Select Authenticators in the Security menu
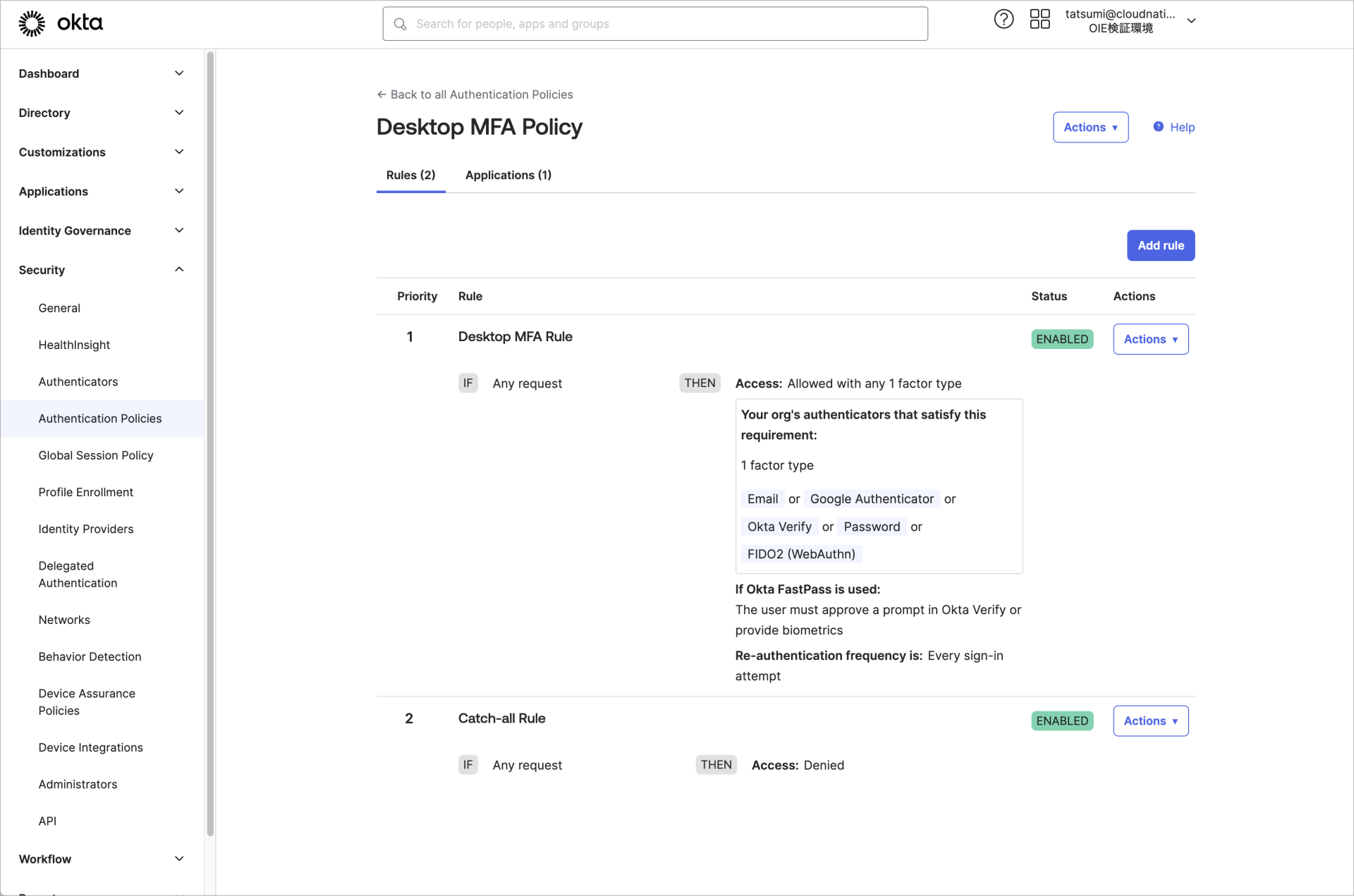Image resolution: width=1354 pixels, height=896 pixels. coord(78,381)
